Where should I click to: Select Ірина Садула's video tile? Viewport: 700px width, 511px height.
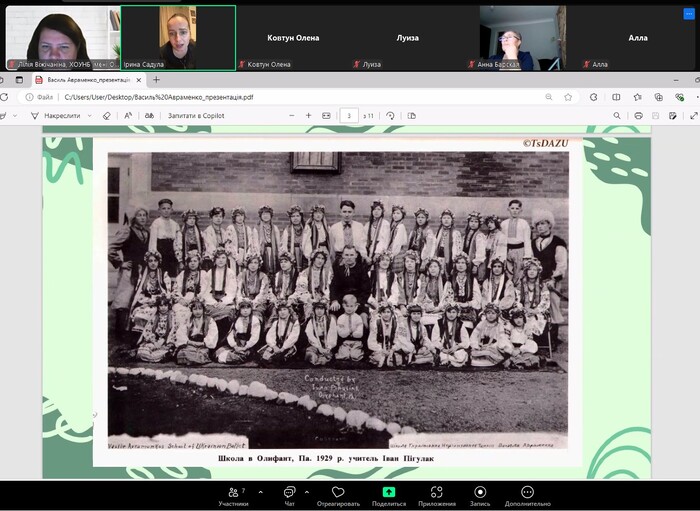pyautogui.click(x=178, y=38)
